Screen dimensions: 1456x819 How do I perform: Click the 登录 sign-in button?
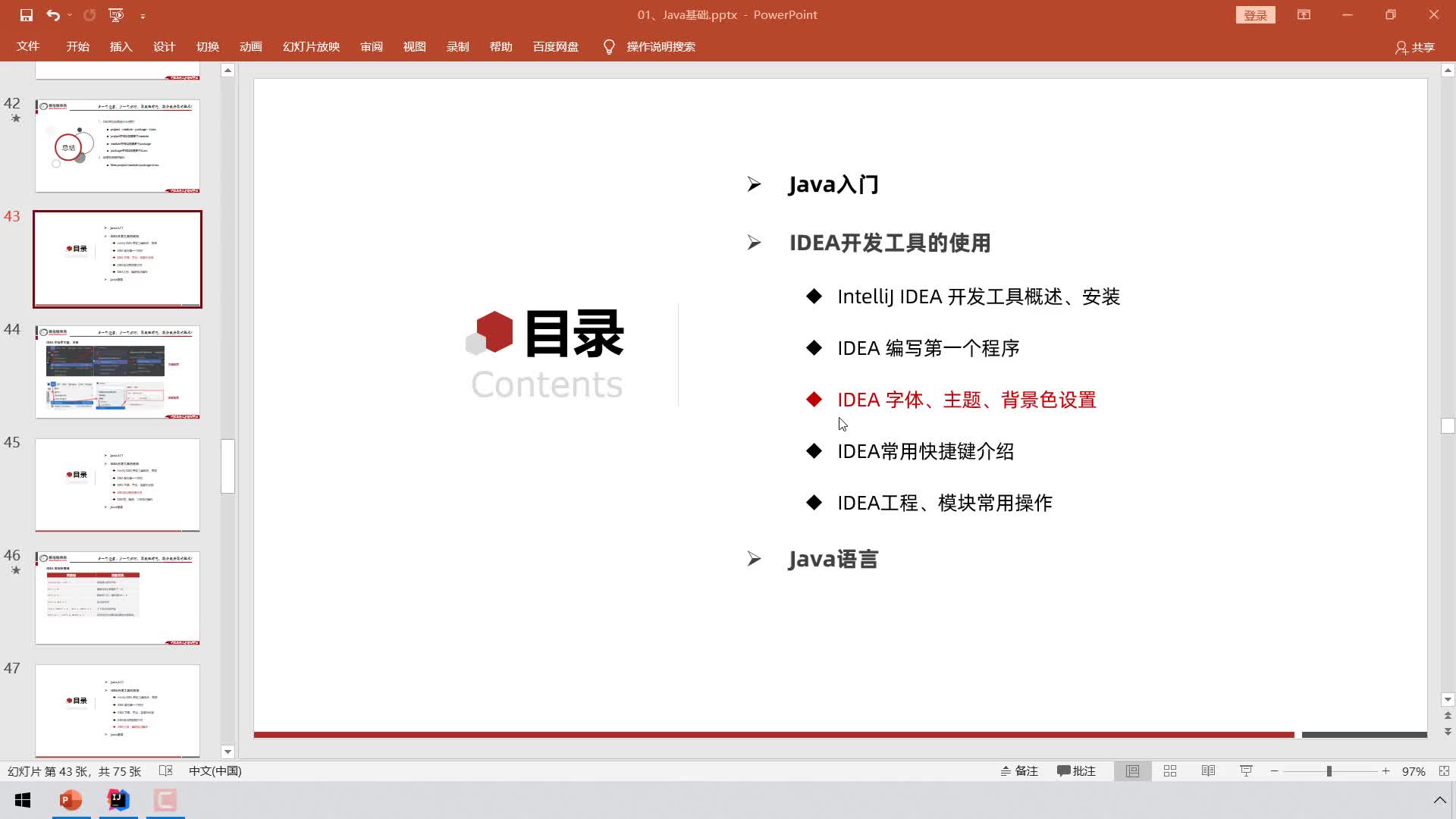[1255, 15]
